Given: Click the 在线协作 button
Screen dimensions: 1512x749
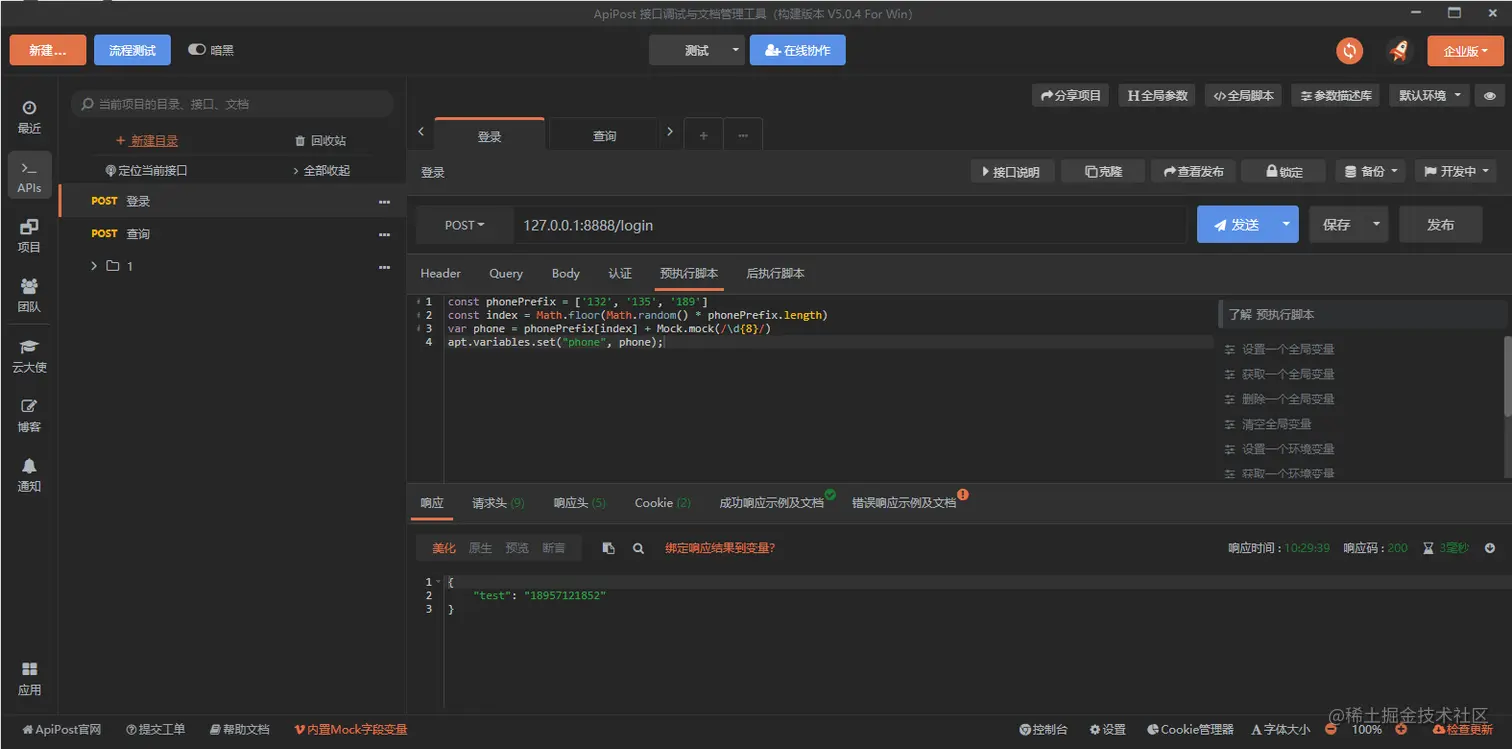Looking at the screenshot, I should [797, 51].
